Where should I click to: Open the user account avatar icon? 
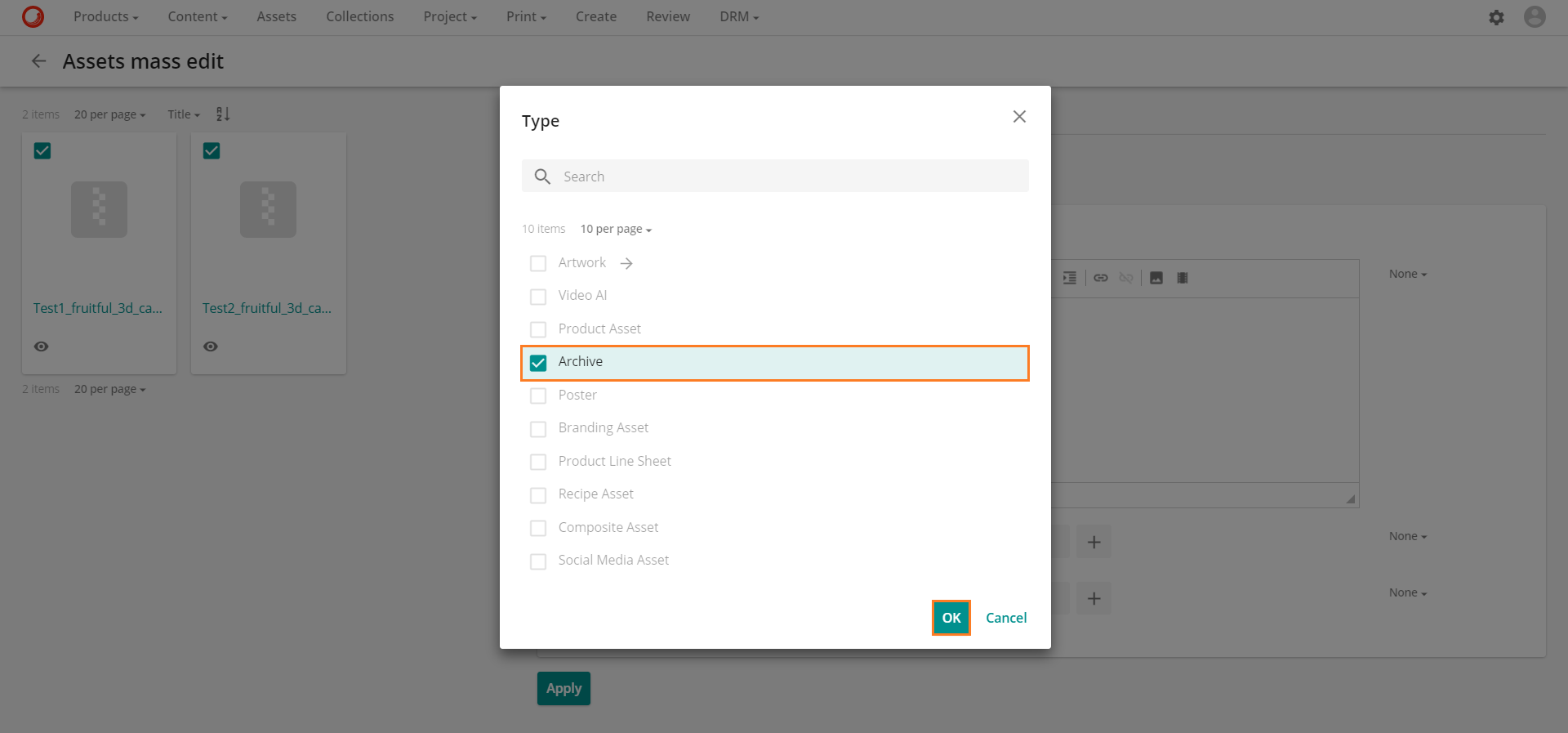click(1535, 17)
